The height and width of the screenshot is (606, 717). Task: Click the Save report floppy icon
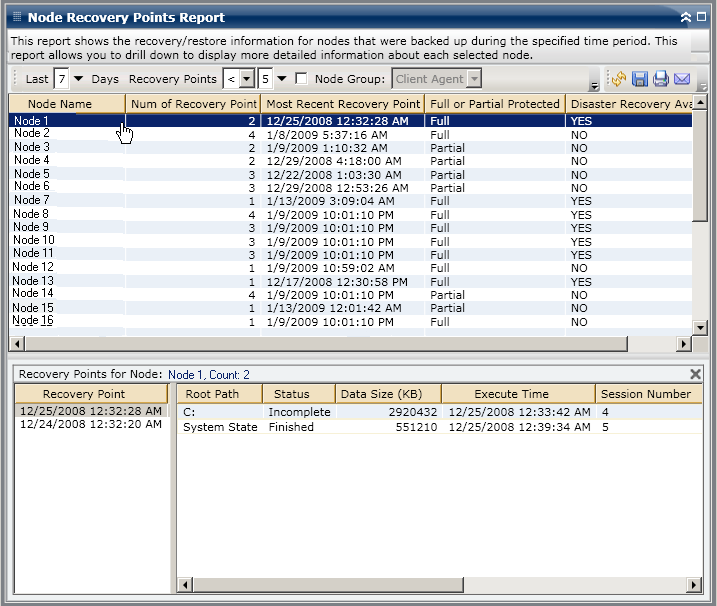[640, 79]
